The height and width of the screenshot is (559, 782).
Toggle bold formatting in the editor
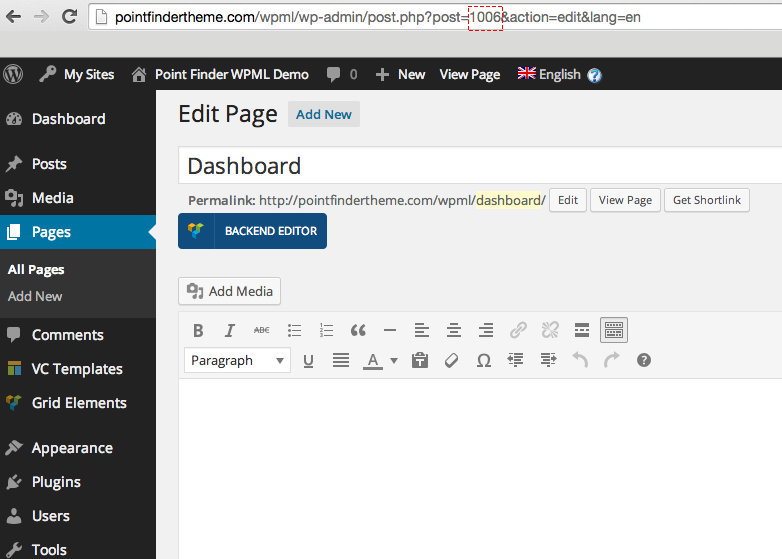pyautogui.click(x=198, y=330)
